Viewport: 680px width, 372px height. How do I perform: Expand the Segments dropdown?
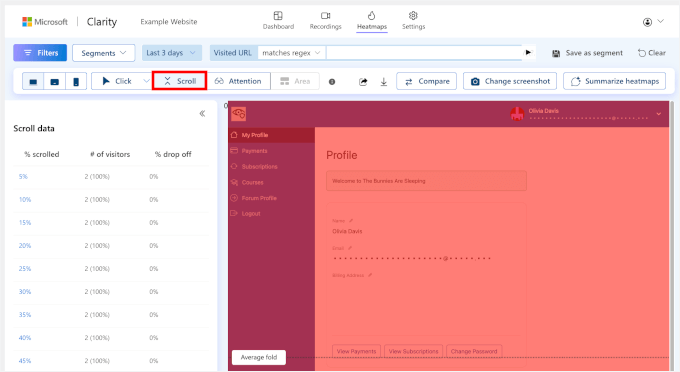(x=104, y=53)
